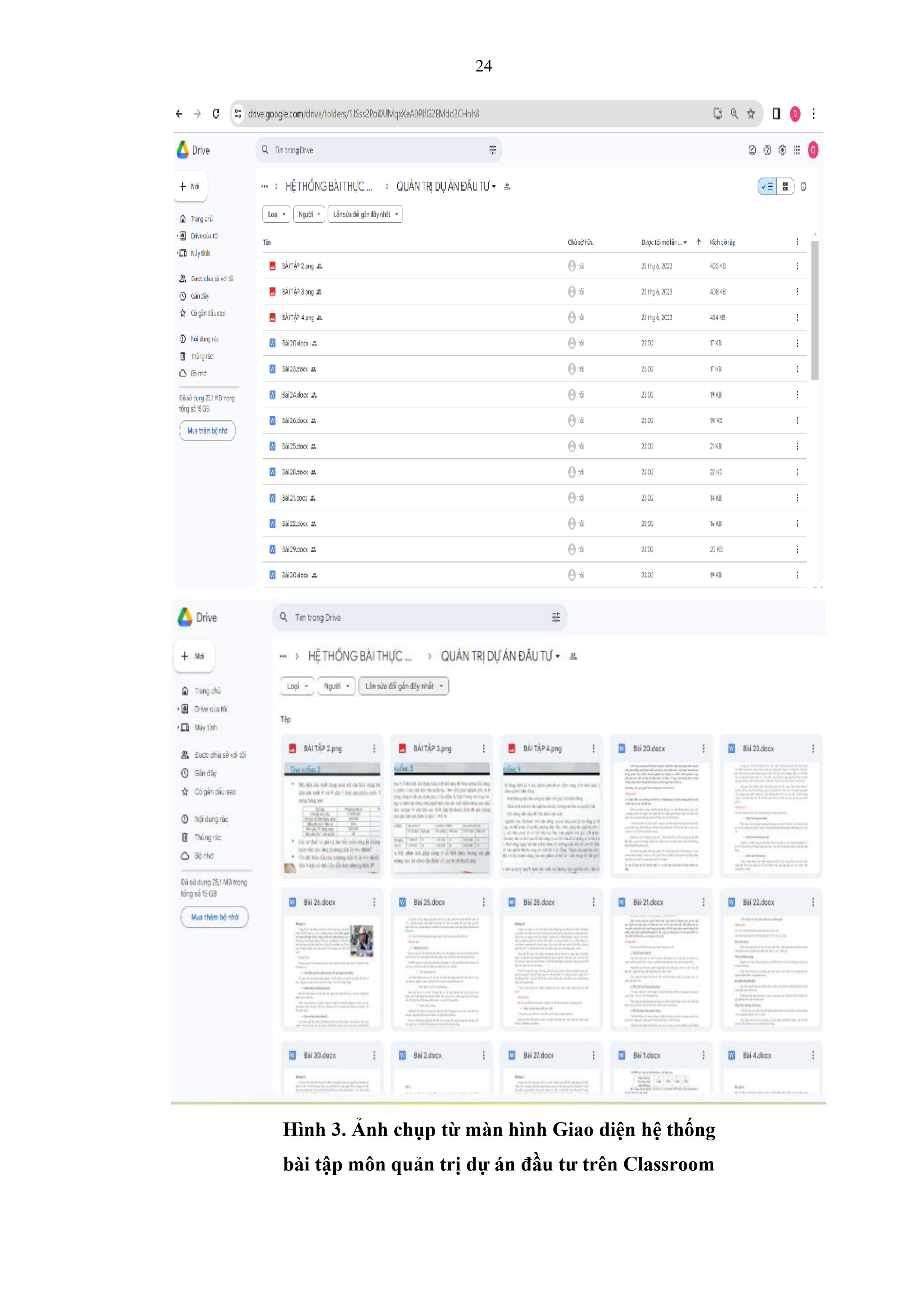The image size is (924, 1306).
Task: Open Bộ nhớ in grid-view sidebar
Action: tap(197, 856)
